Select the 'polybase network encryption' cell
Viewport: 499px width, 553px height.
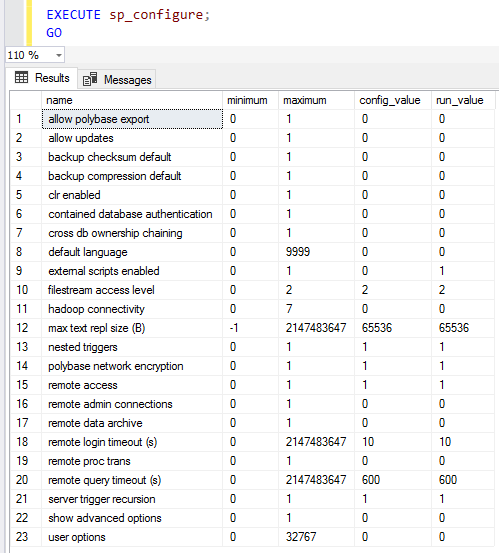coord(132,366)
